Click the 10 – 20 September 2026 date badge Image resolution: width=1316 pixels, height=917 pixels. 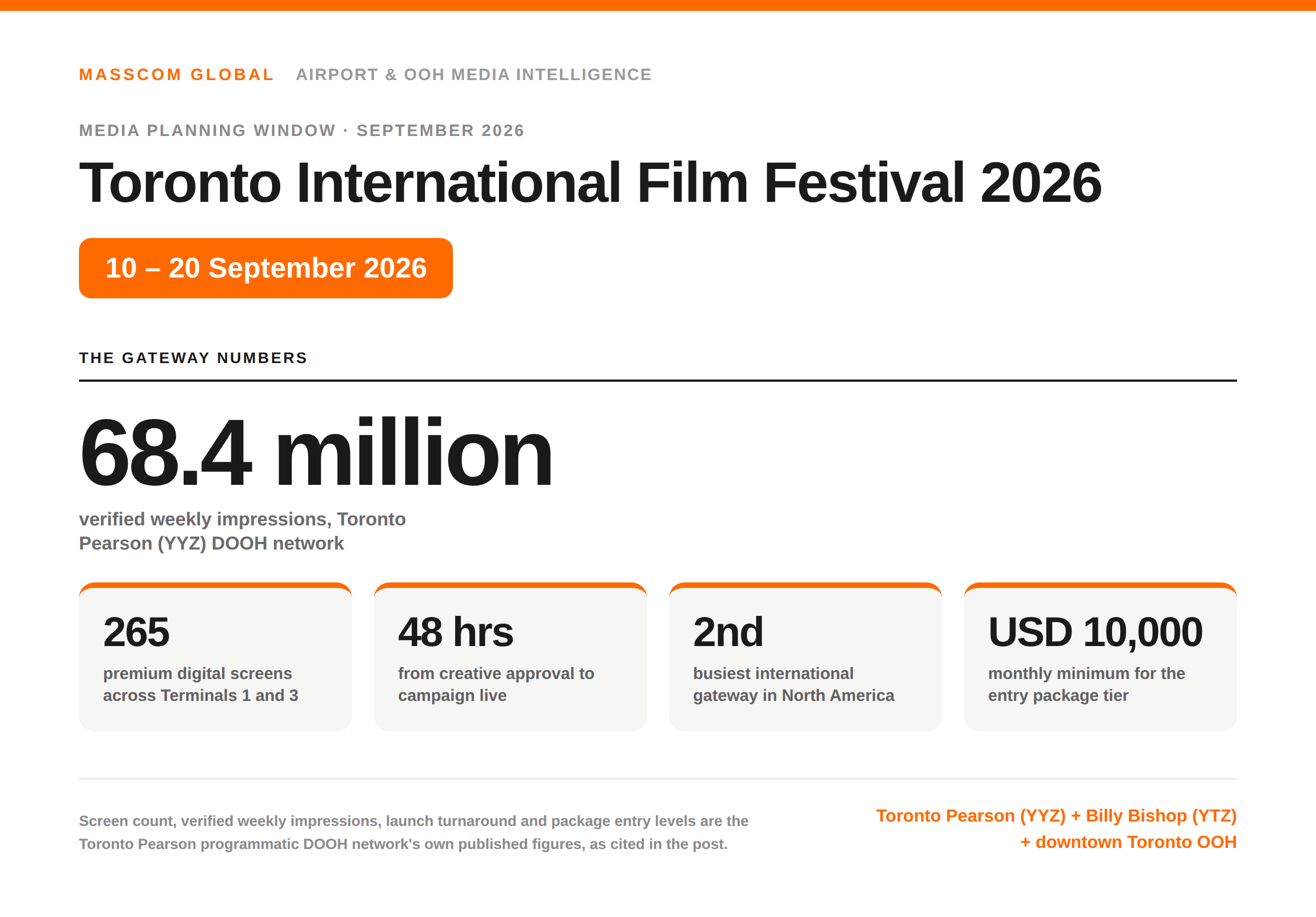pos(266,268)
